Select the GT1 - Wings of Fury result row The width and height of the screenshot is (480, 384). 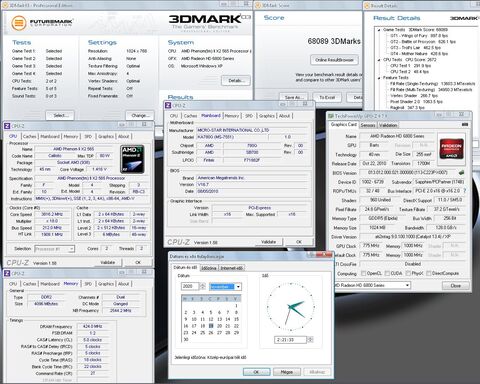pyautogui.click(x=419, y=36)
